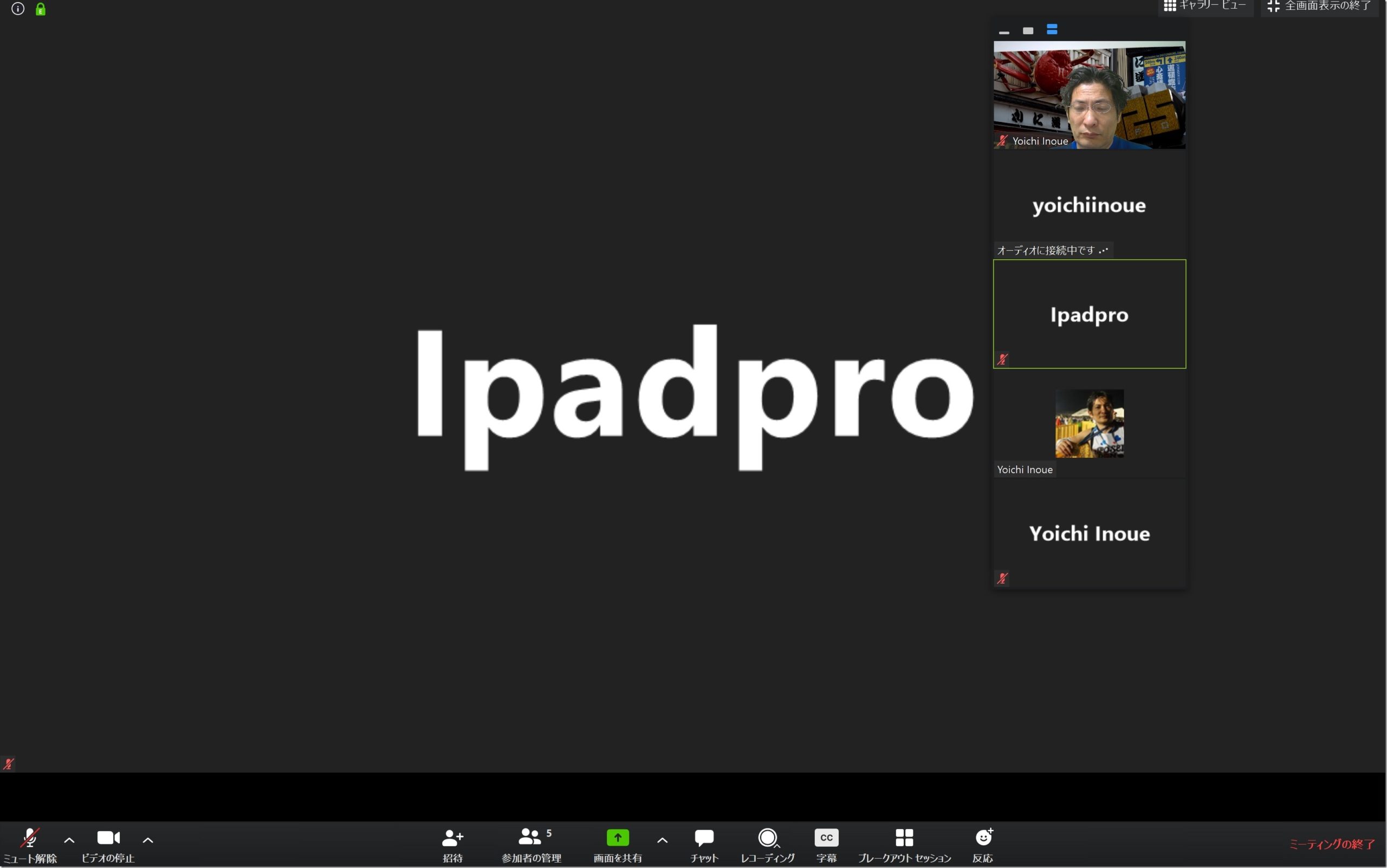Expand video options chevron beside ビデオの停止
1387x868 pixels.
tap(147, 840)
